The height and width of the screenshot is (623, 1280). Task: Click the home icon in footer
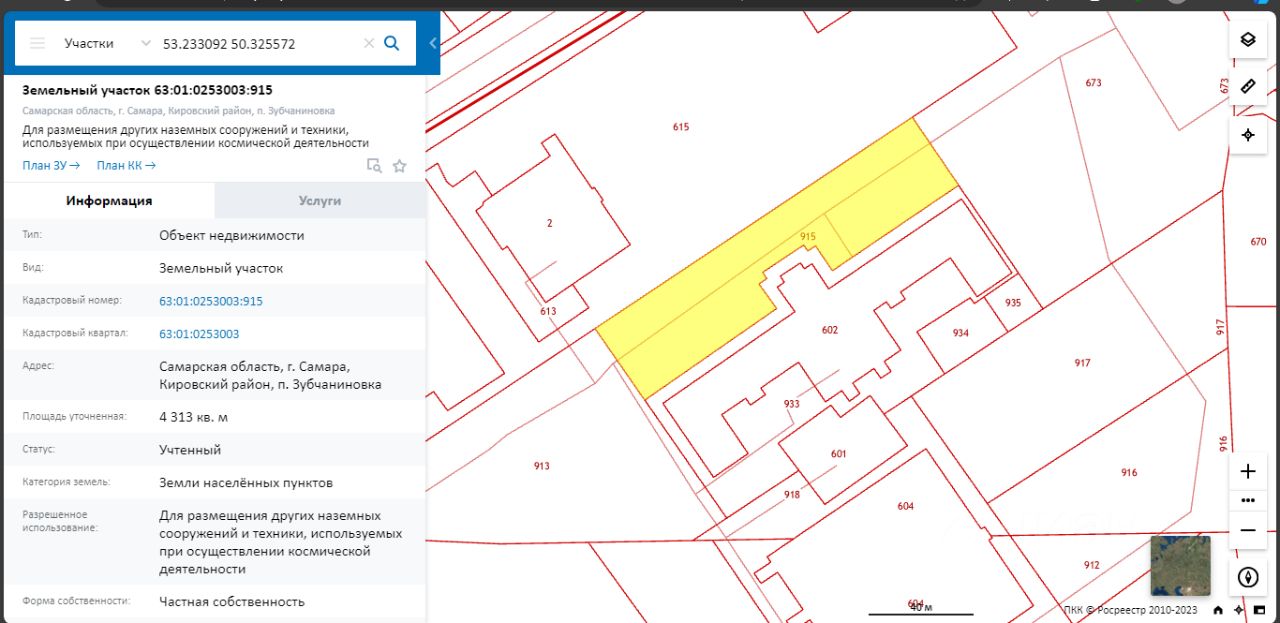(x=1218, y=610)
